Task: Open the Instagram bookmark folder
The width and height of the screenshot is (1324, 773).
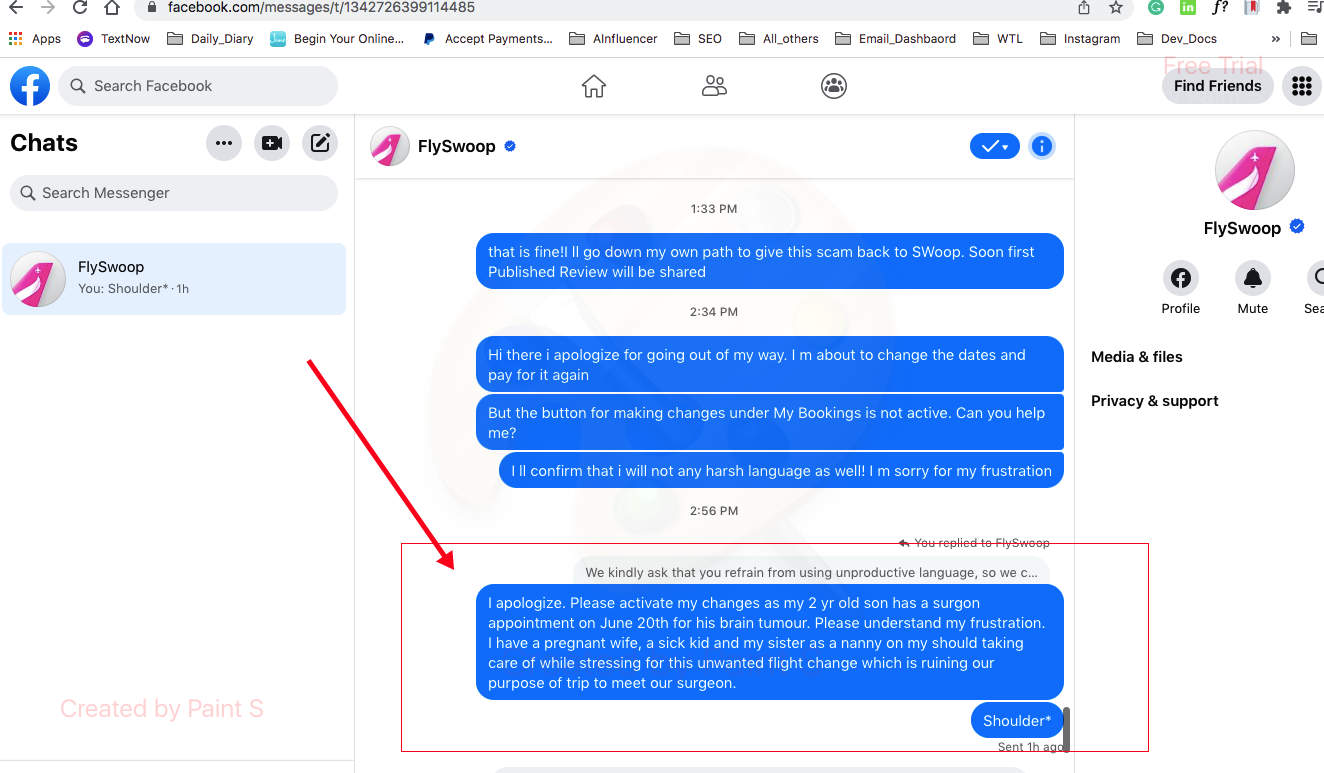Action: pos(1080,39)
